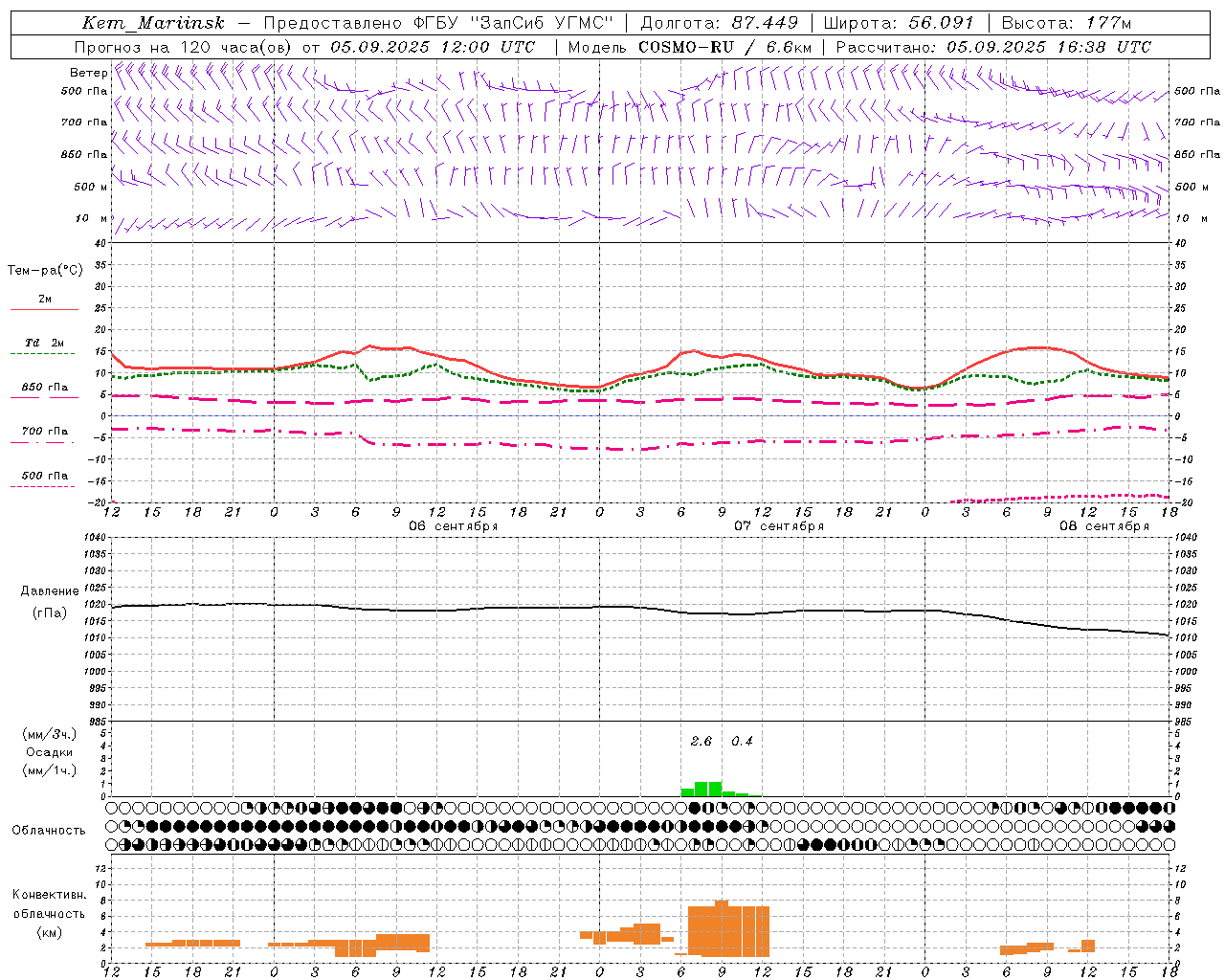Click the forecast start time 12:00 UTC
The image size is (1225, 980).
(488, 47)
